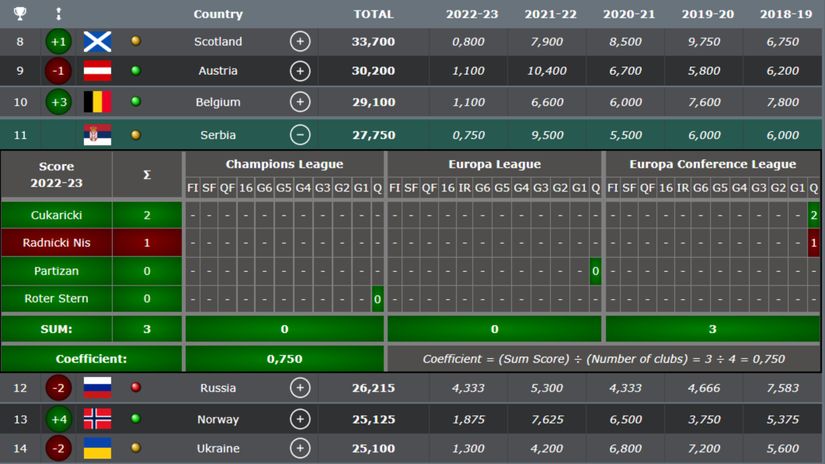Click the 2020-21 season column header

(629, 14)
